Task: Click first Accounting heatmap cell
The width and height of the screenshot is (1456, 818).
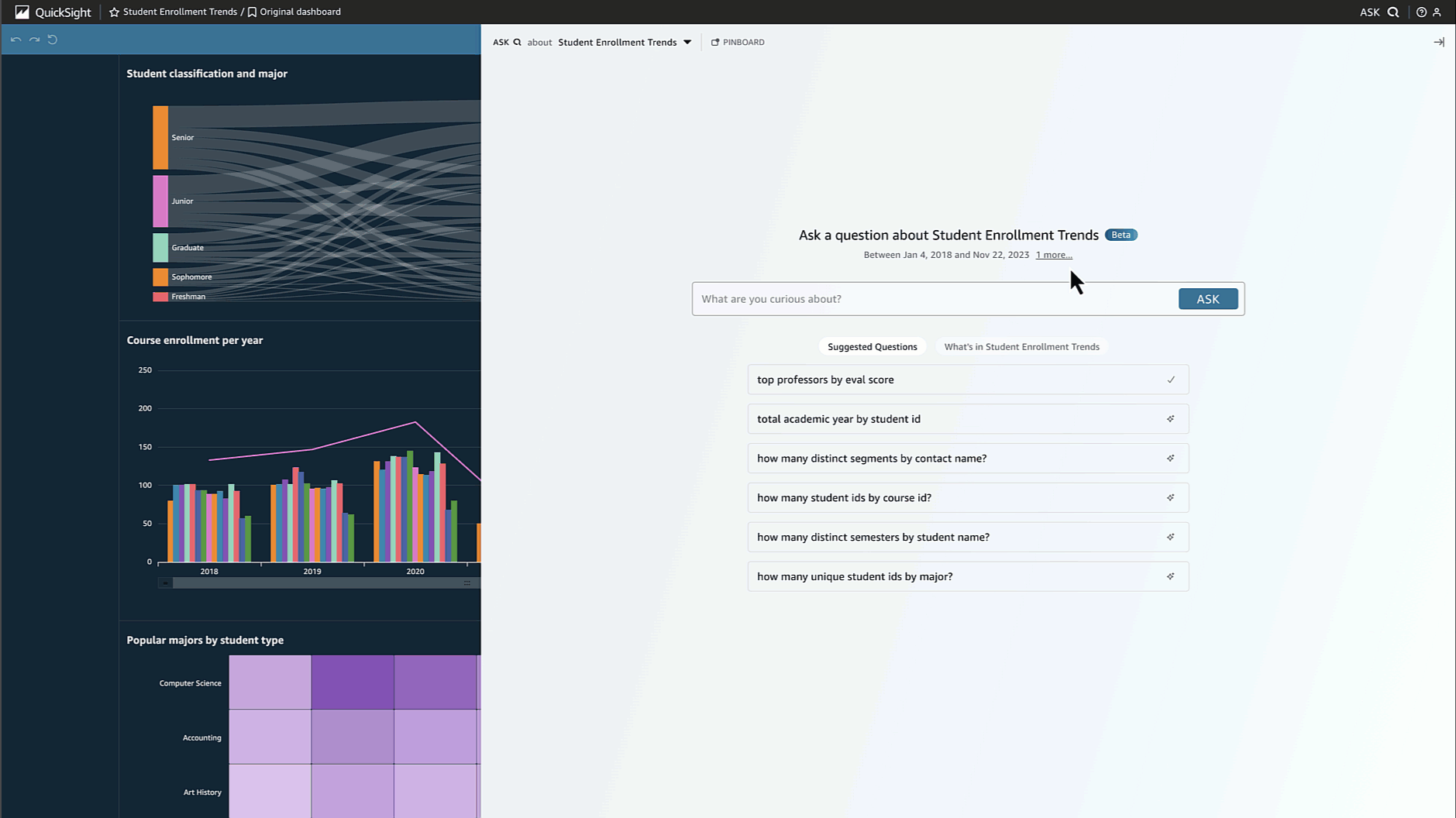Action: pyautogui.click(x=270, y=737)
